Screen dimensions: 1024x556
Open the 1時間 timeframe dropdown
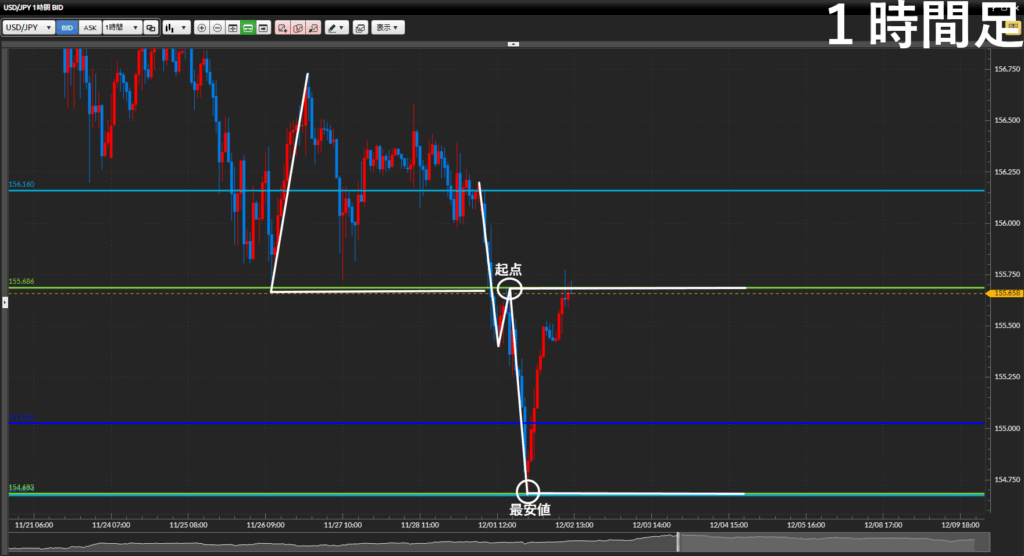click(x=122, y=28)
